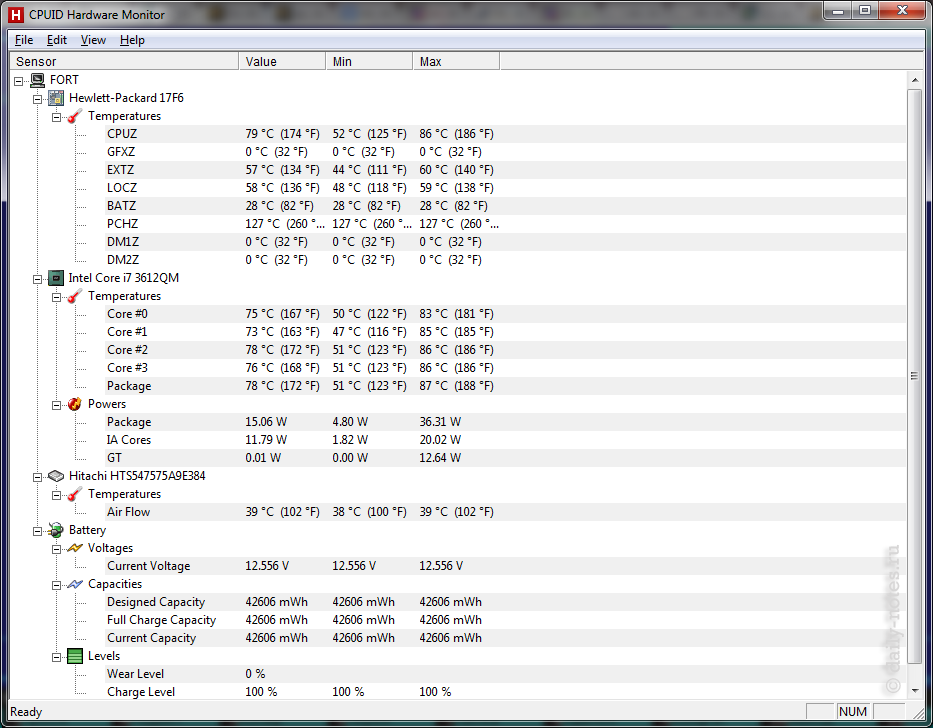Click the vertical scrollbar down arrow

pos(914,690)
